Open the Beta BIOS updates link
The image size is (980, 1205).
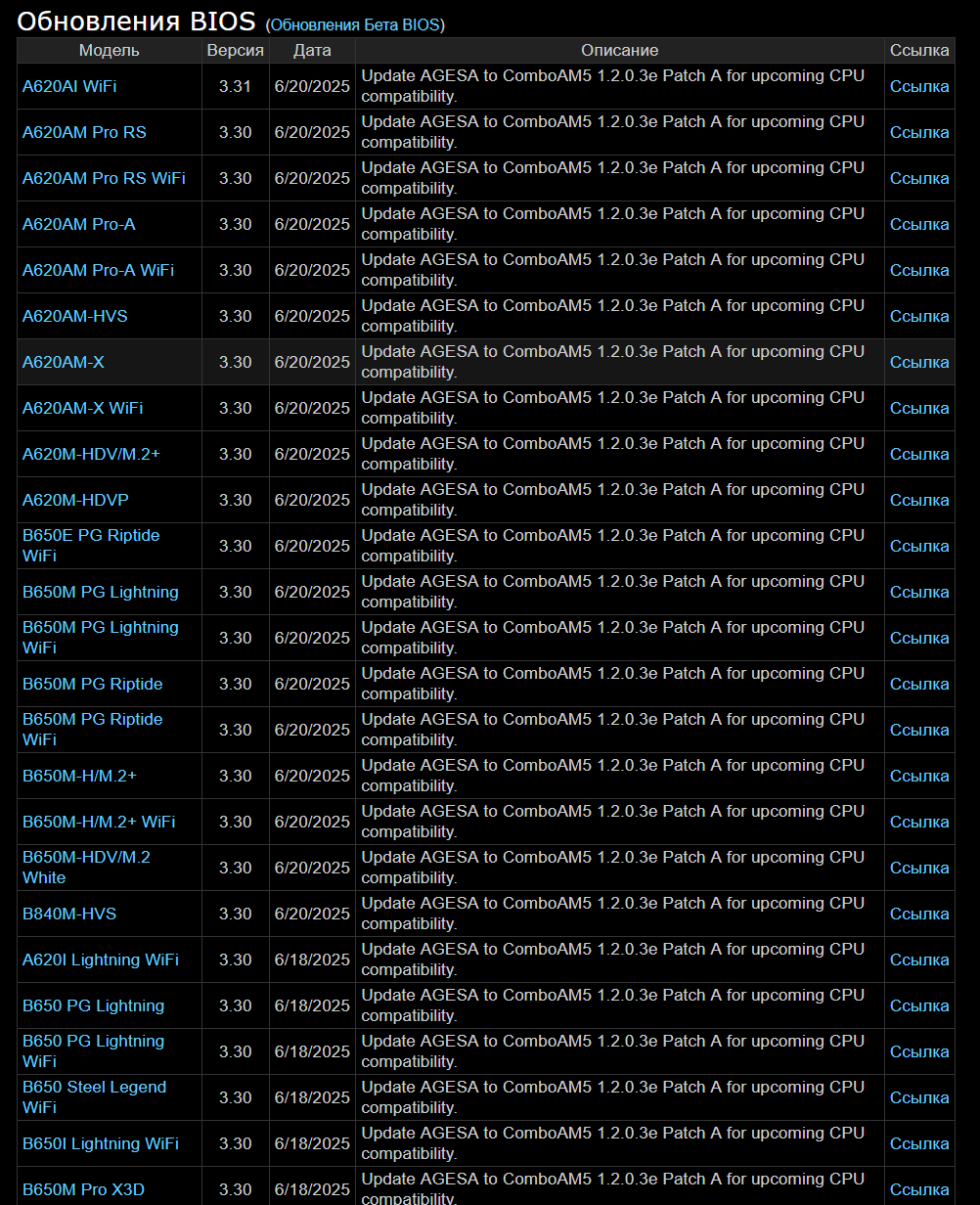click(x=355, y=24)
